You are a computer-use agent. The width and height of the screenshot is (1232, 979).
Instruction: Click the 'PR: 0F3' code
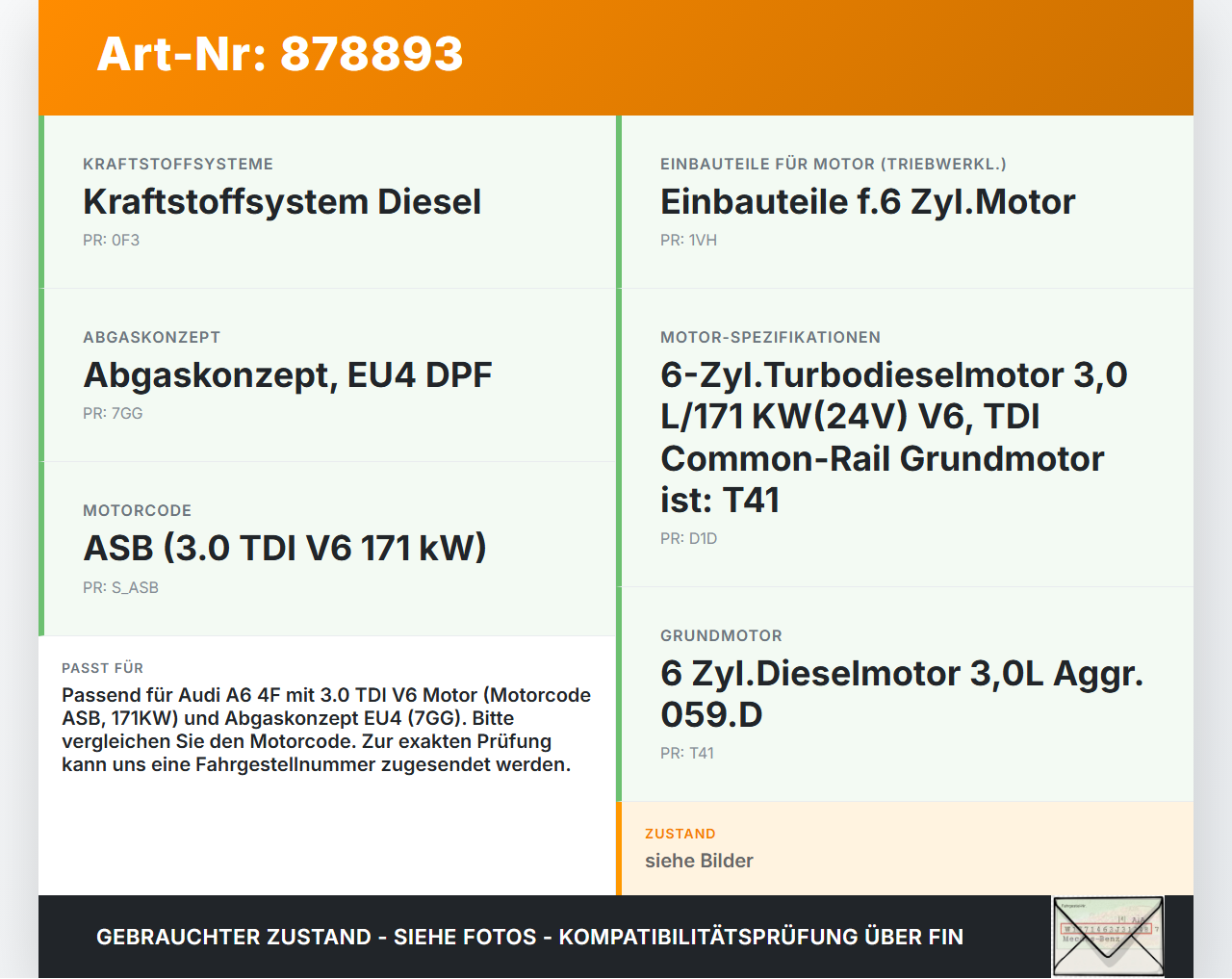[111, 241]
